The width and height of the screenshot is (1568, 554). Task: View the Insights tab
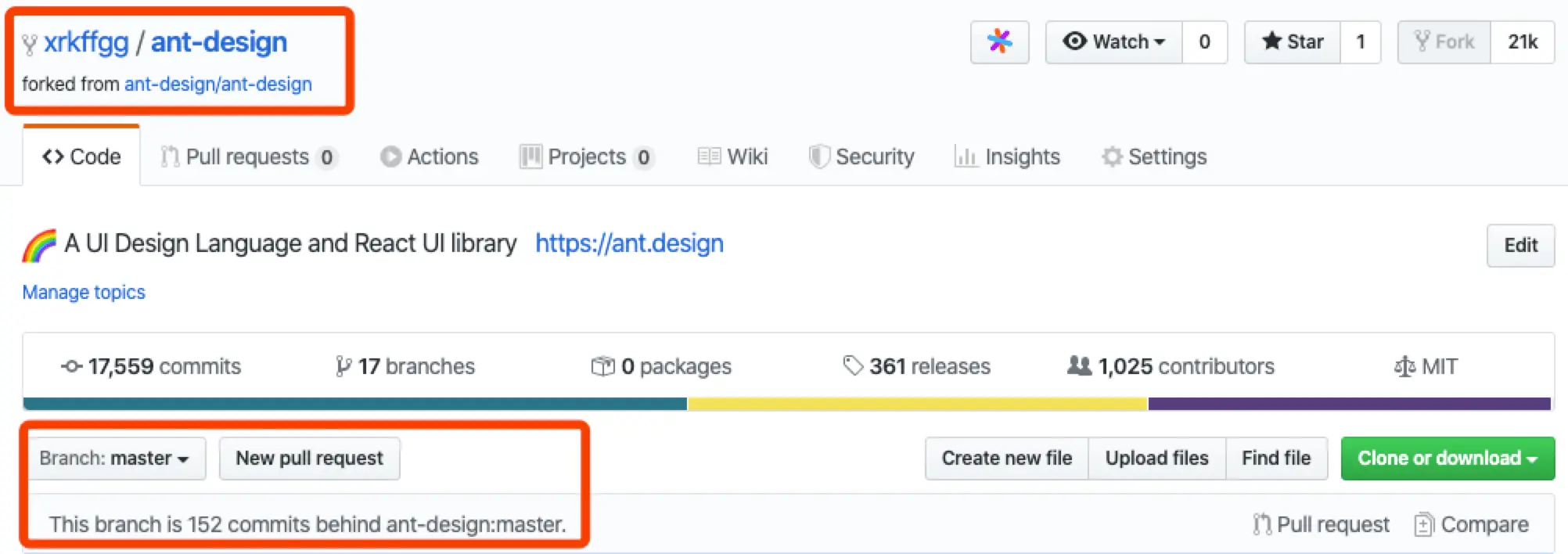coord(1007,156)
